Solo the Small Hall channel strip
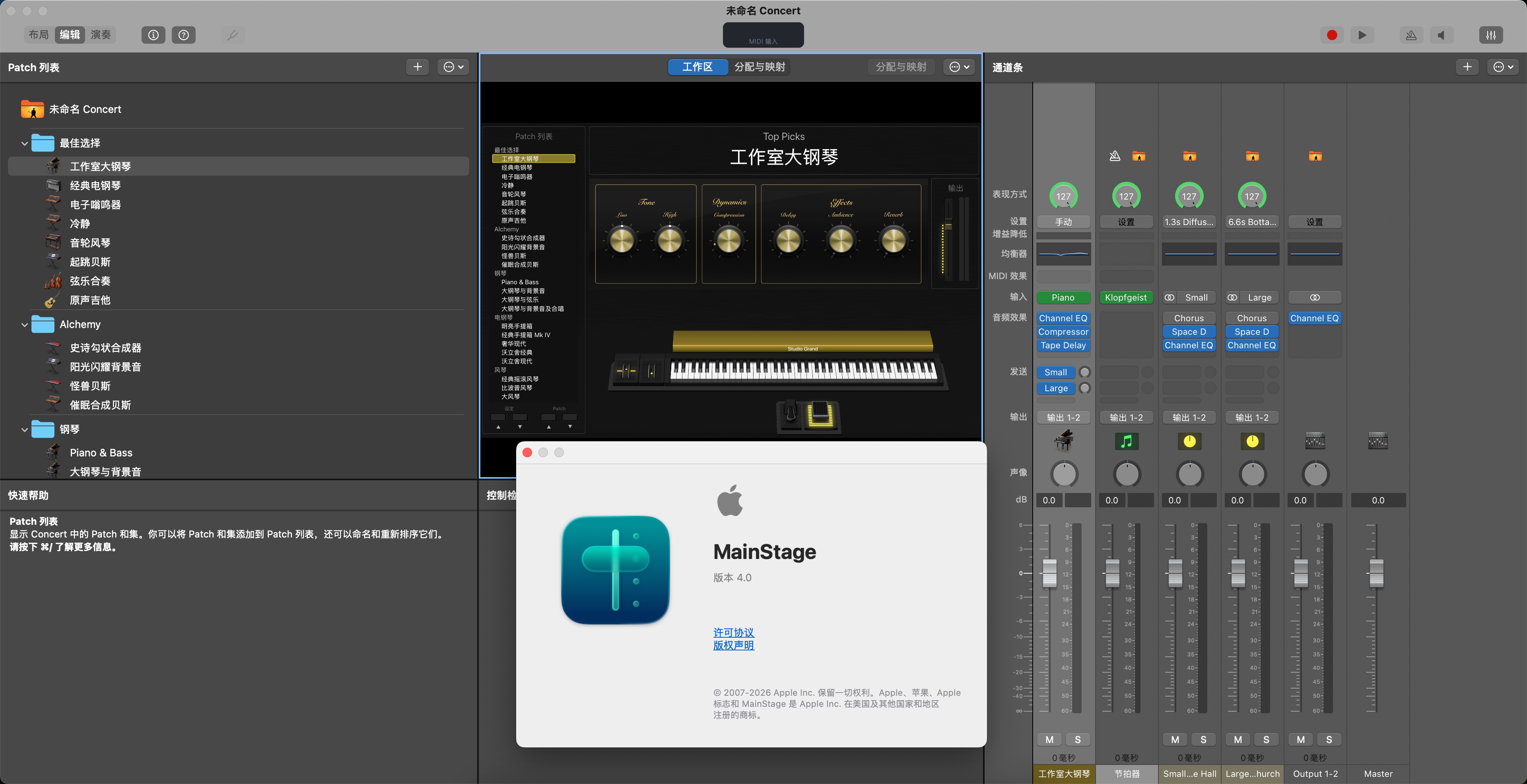The height and width of the screenshot is (784, 1527). [1203, 739]
